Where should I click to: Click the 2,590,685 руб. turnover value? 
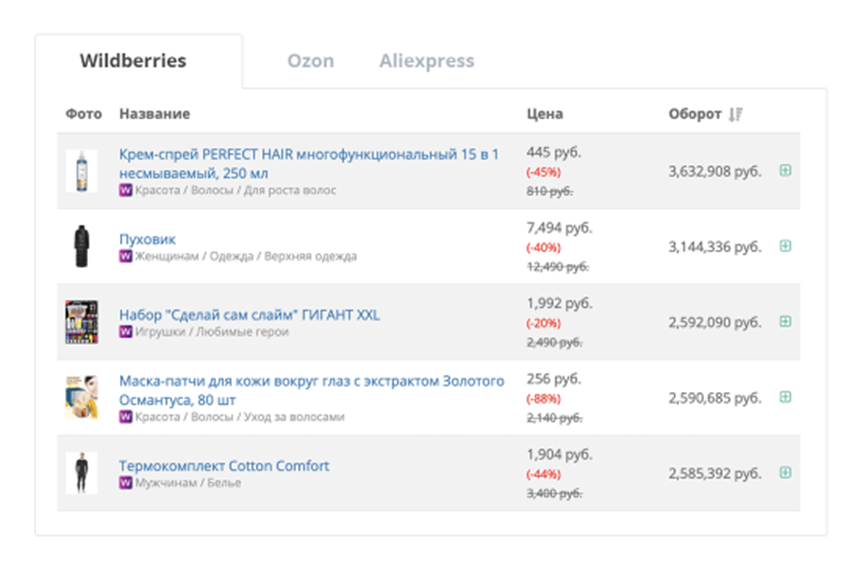pyautogui.click(x=715, y=398)
